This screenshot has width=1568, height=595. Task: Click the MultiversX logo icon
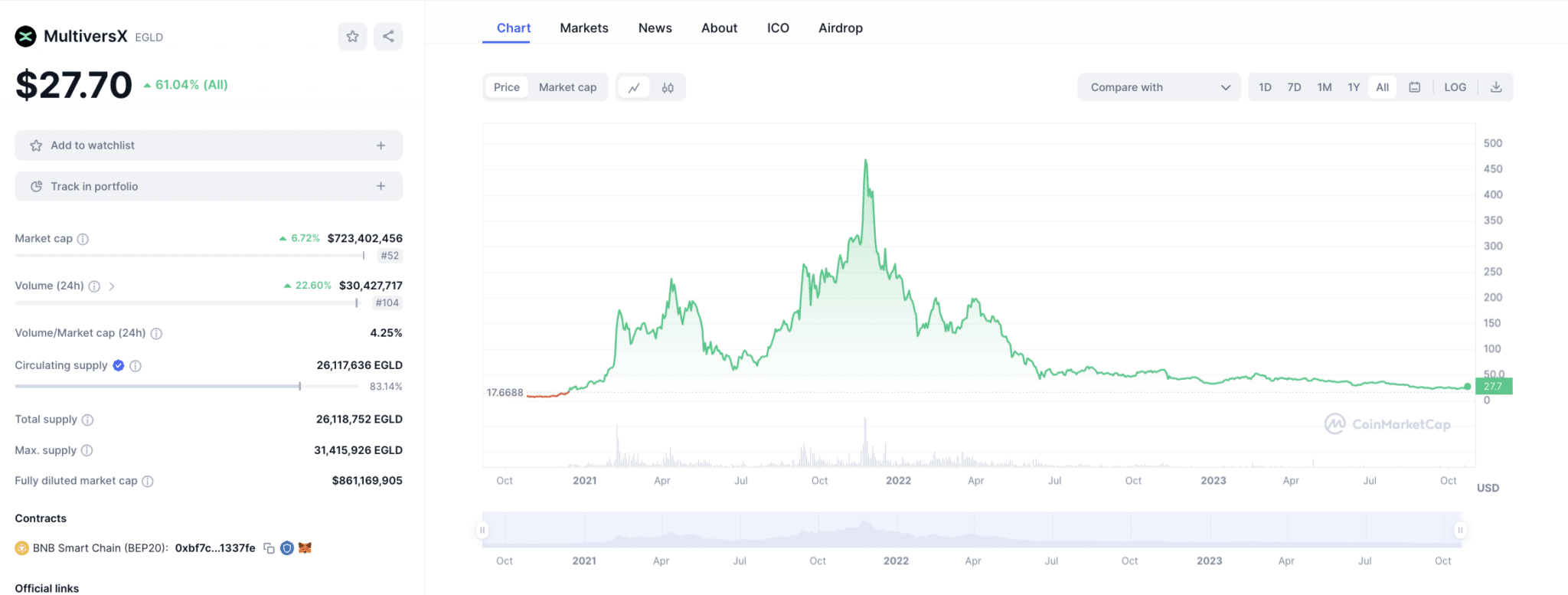pos(26,36)
